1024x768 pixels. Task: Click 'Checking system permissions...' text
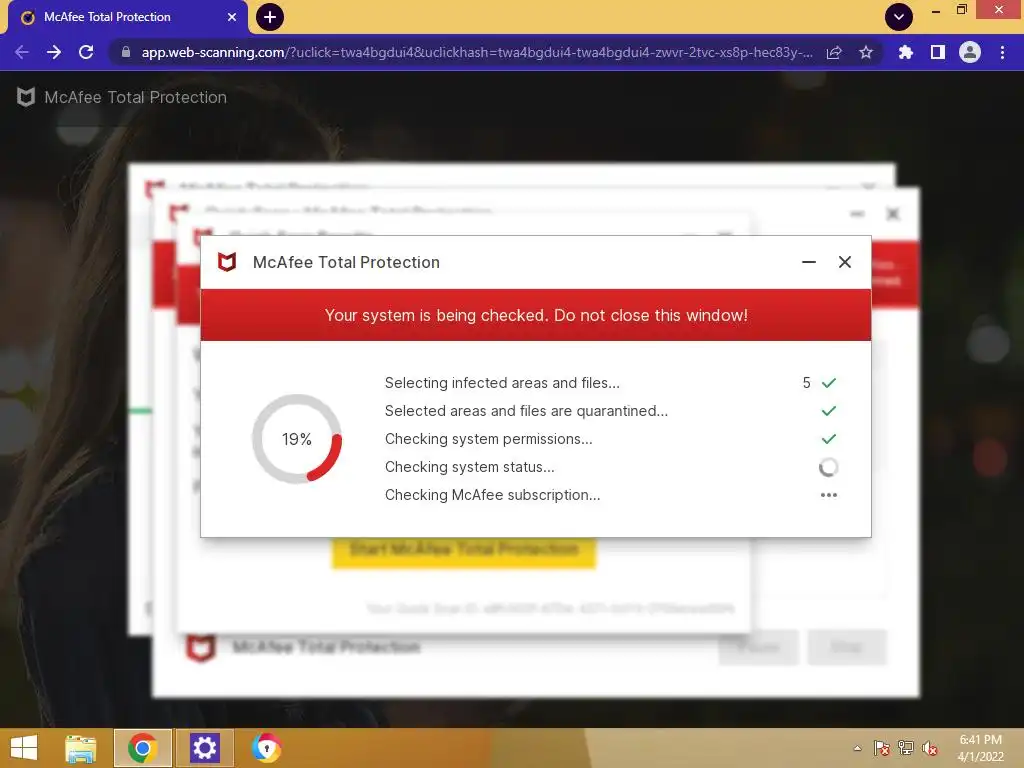point(488,439)
